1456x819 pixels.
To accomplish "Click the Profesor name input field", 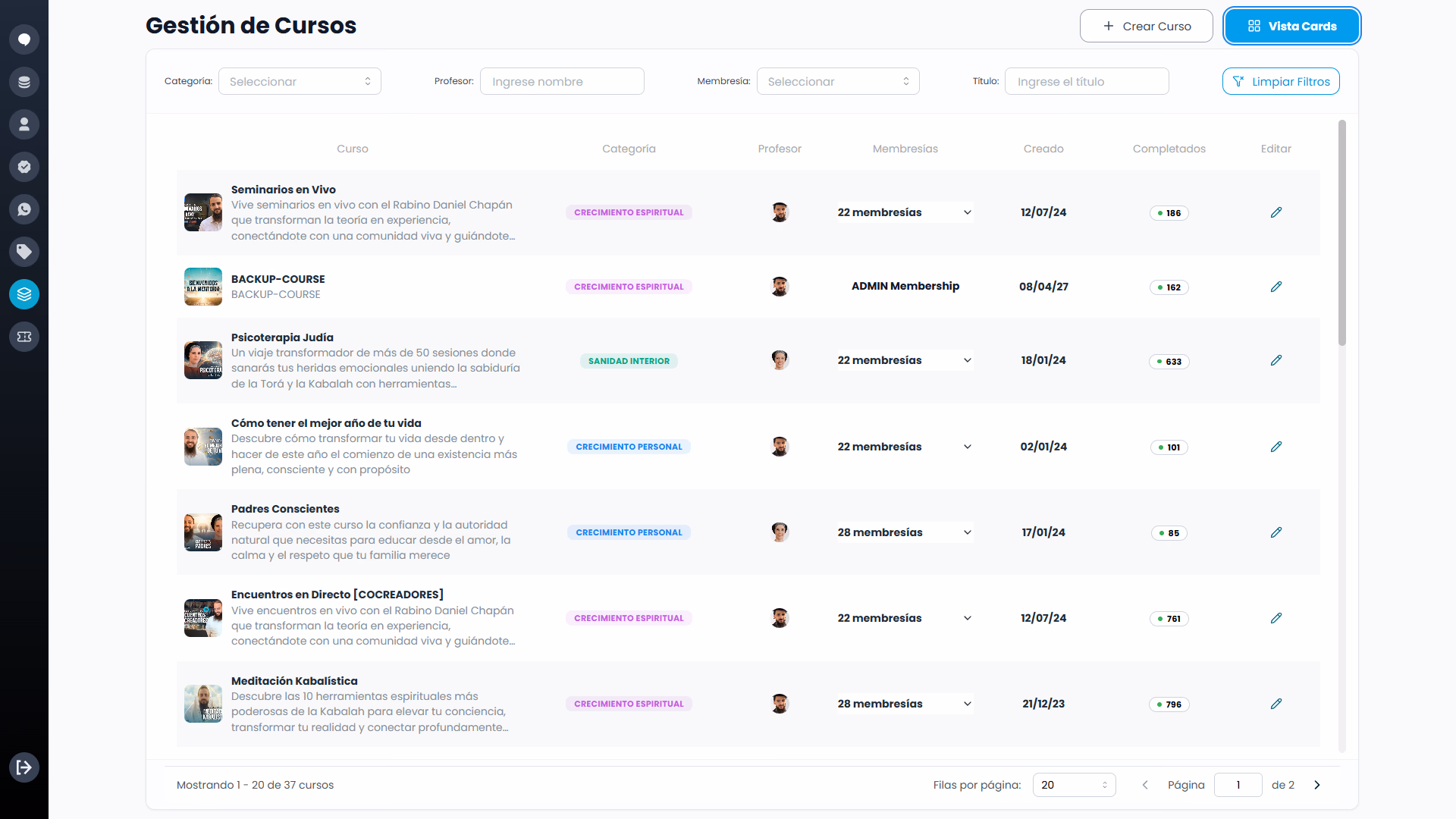I will click(562, 81).
